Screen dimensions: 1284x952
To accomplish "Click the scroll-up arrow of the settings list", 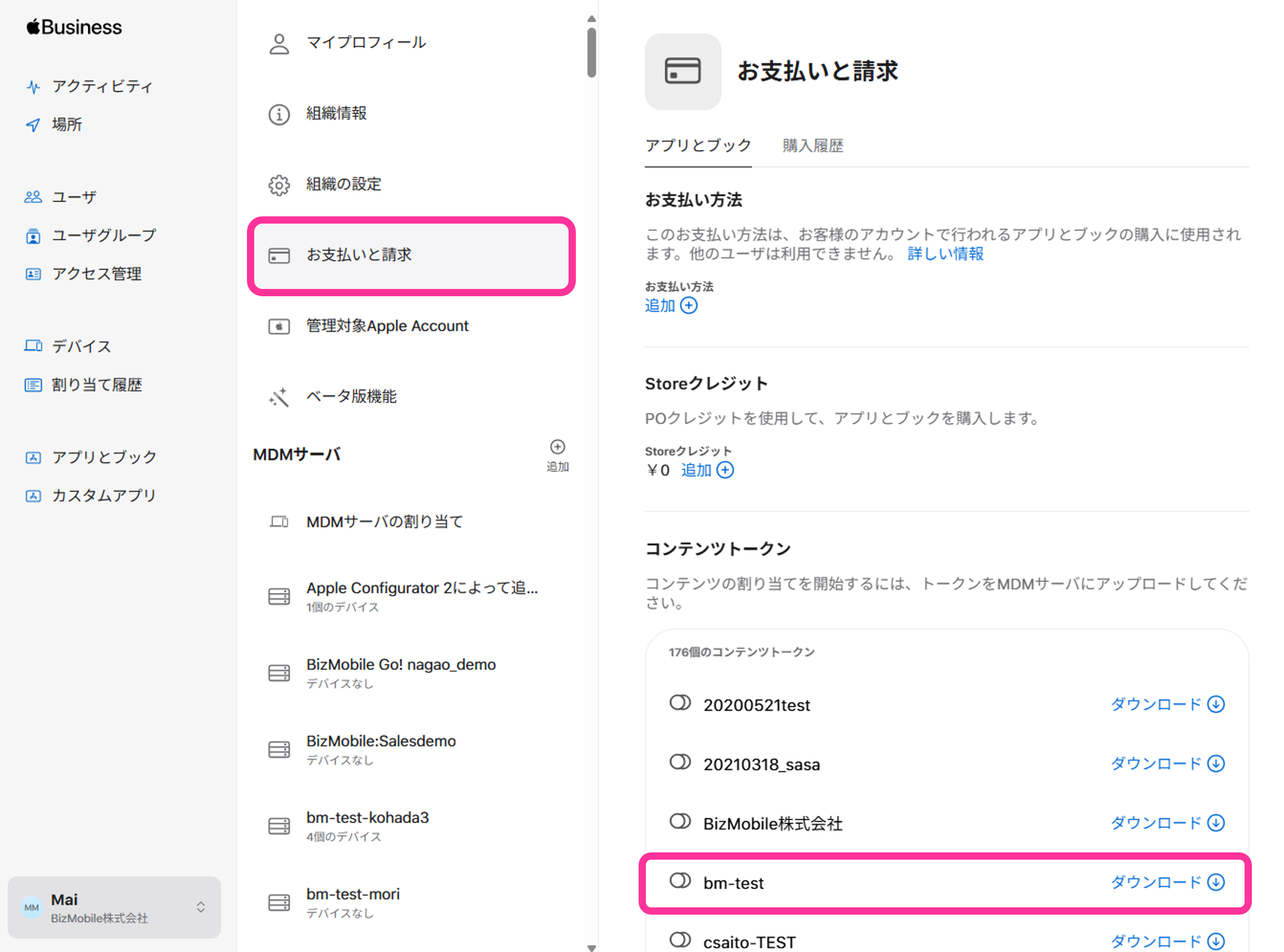I will tap(591, 19).
